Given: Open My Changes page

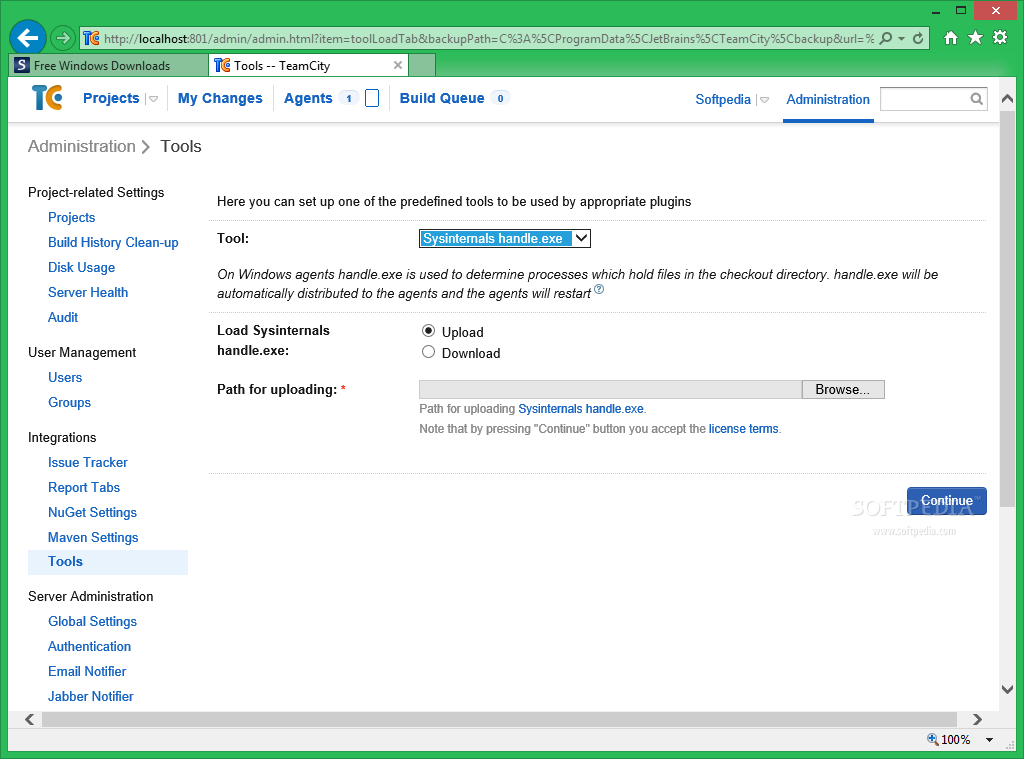Looking at the screenshot, I should pos(220,98).
